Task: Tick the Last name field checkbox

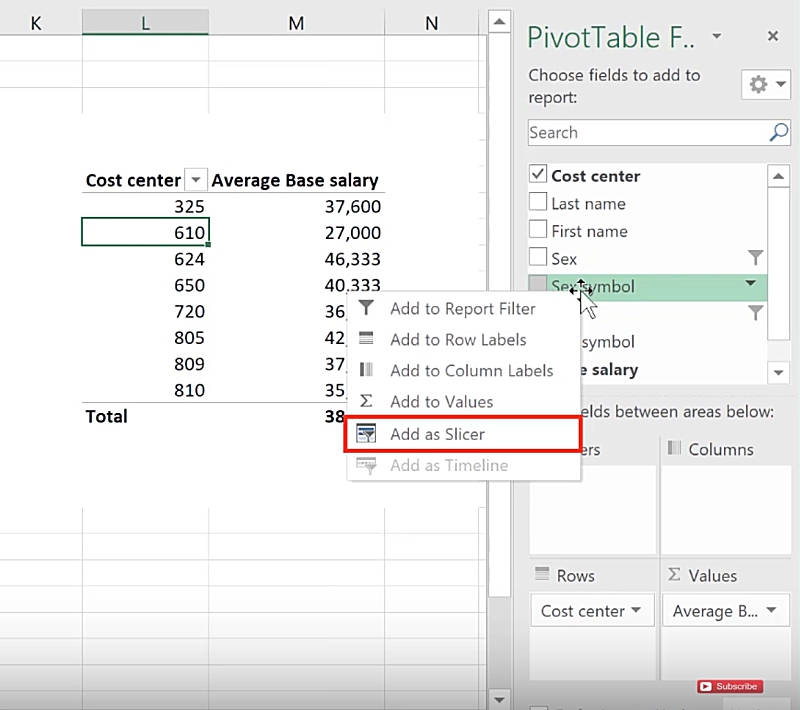Action: (538, 203)
